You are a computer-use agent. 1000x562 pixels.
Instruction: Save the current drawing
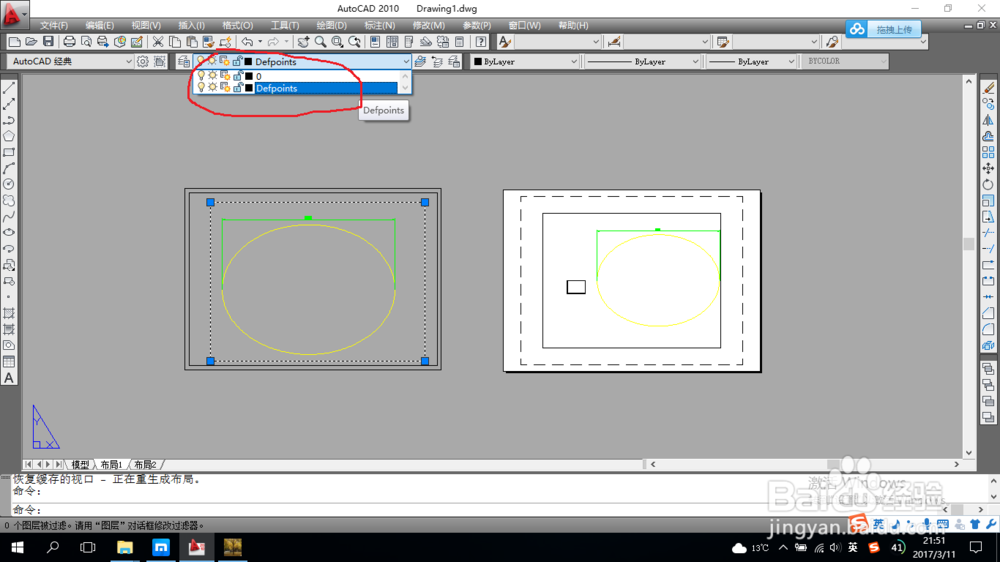[48, 42]
